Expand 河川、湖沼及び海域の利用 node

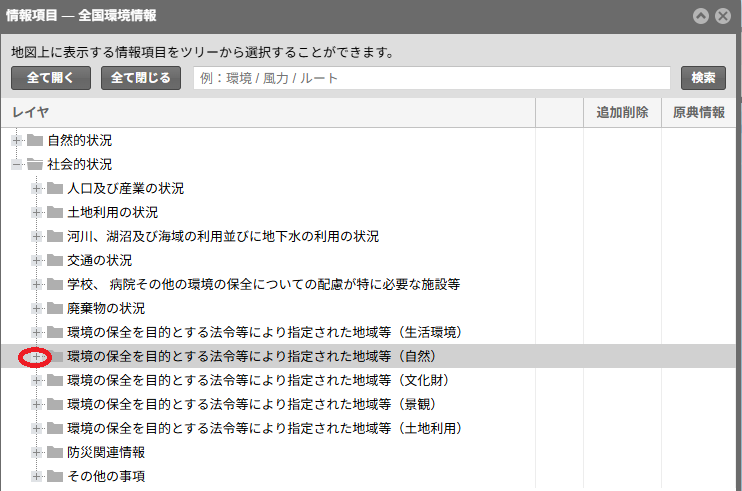pyautogui.click(x=36, y=237)
